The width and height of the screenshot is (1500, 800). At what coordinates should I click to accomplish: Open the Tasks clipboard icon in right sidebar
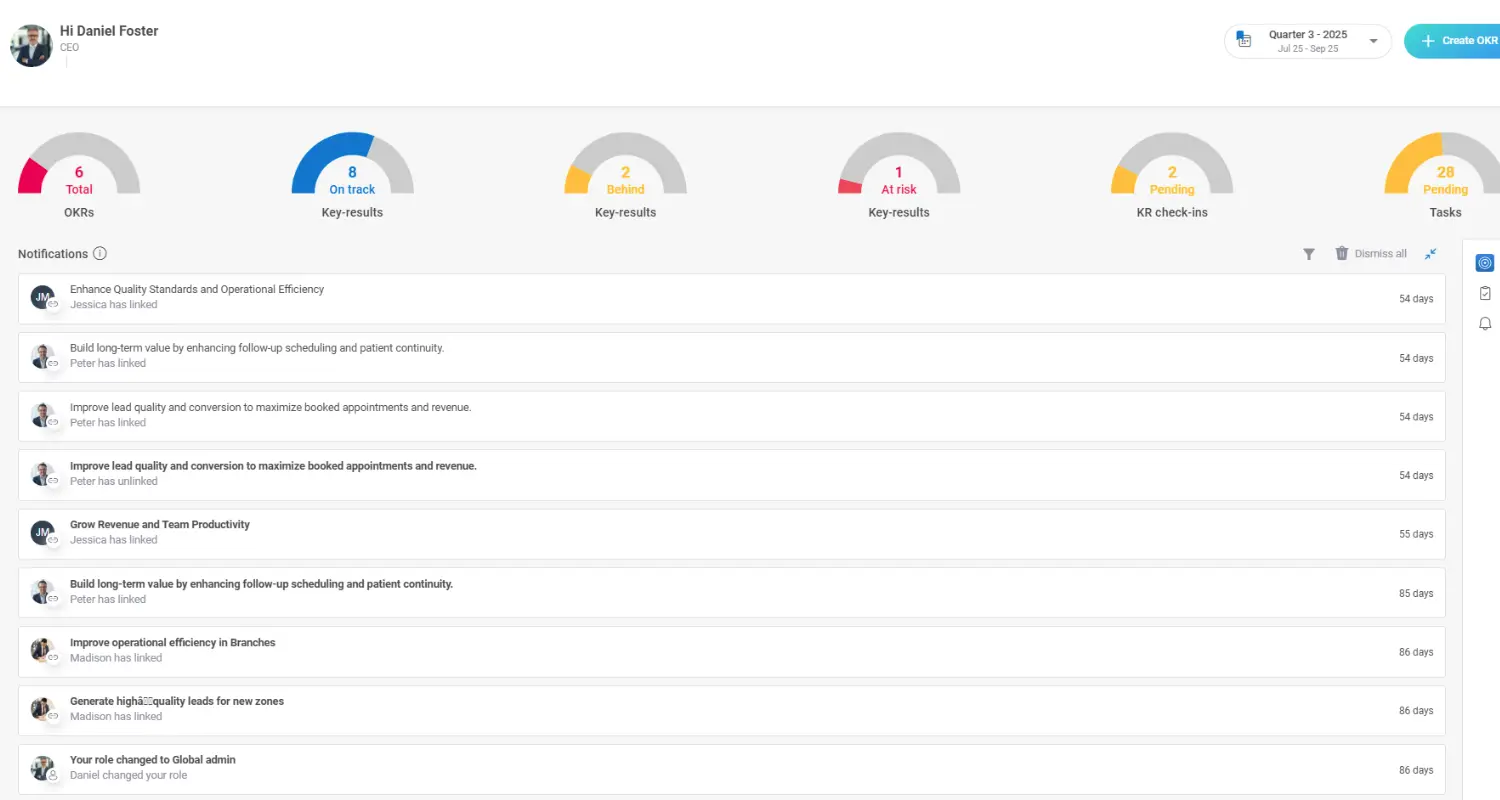1484,293
